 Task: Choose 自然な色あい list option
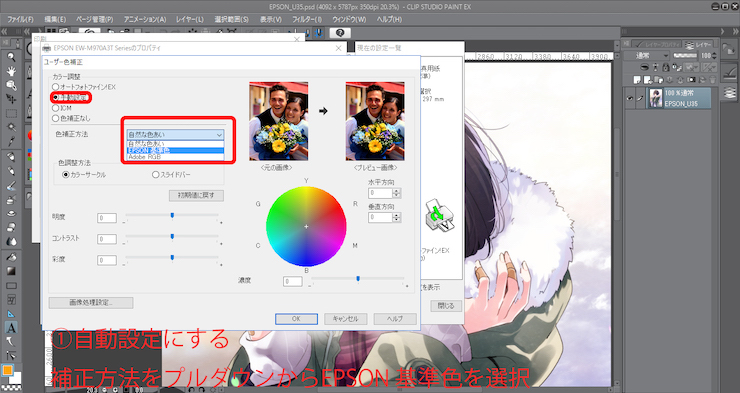(x=175, y=143)
